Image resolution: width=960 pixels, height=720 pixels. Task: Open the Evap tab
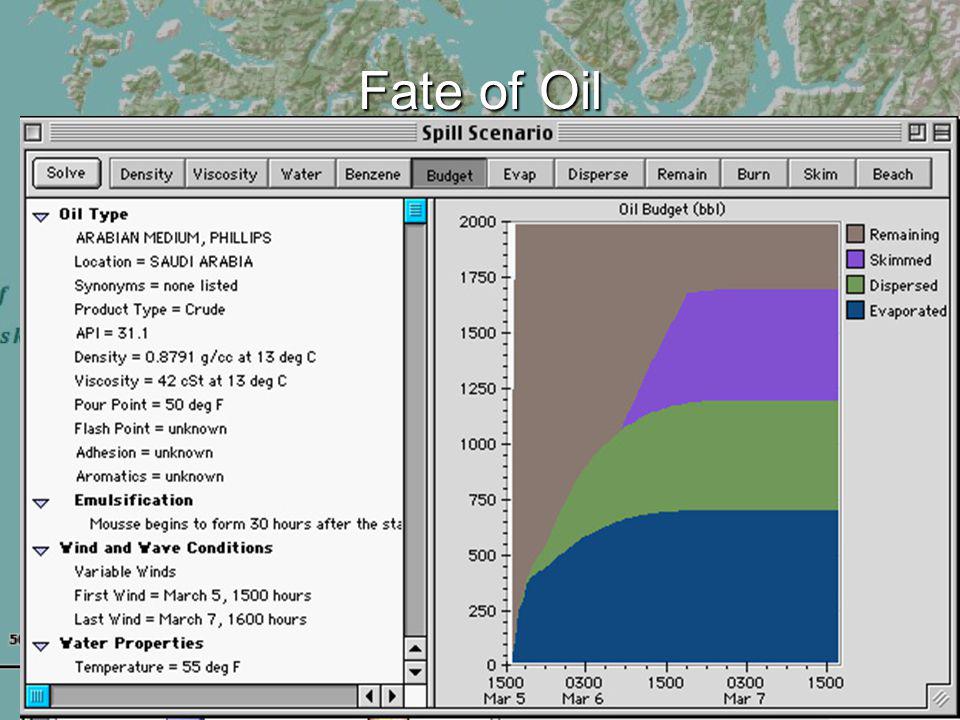(520, 174)
